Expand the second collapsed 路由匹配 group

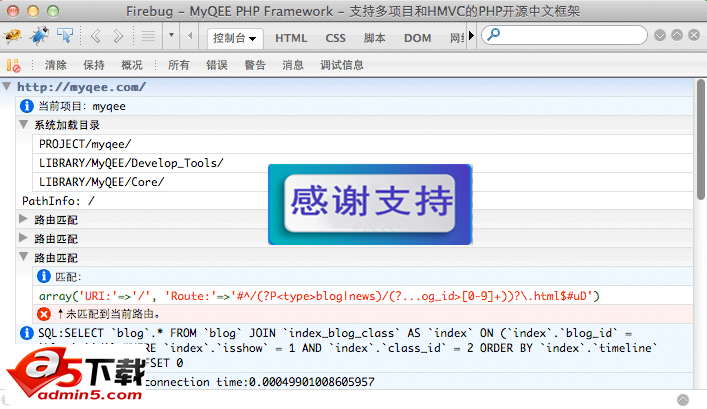click(x=23, y=238)
